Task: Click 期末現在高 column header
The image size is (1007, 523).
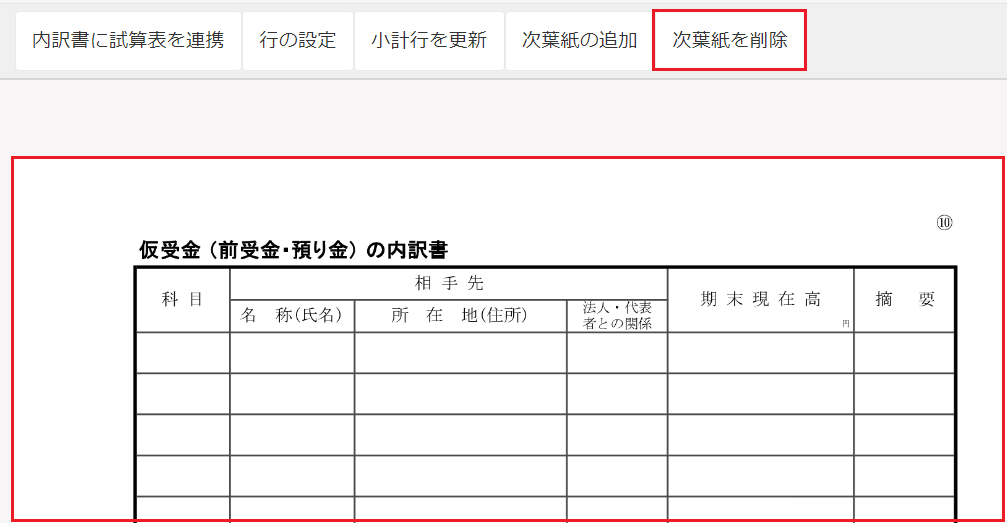Action: pos(761,299)
